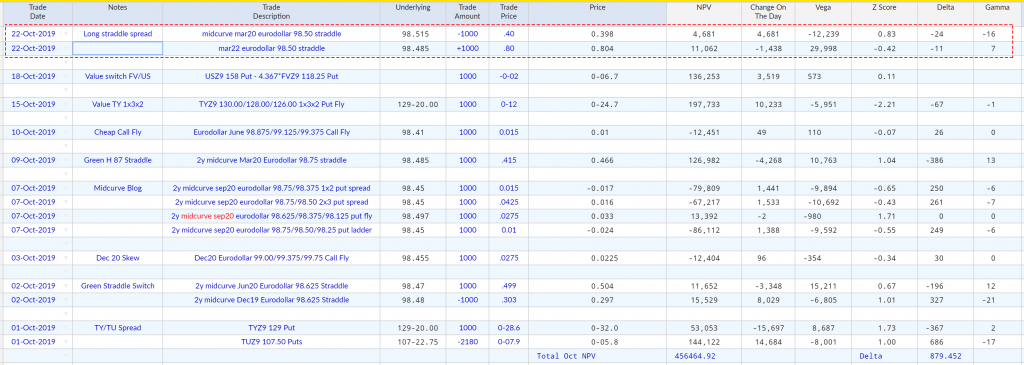Click the NPV column header
The width and height of the screenshot is (1024, 365).
pyautogui.click(x=703, y=12)
